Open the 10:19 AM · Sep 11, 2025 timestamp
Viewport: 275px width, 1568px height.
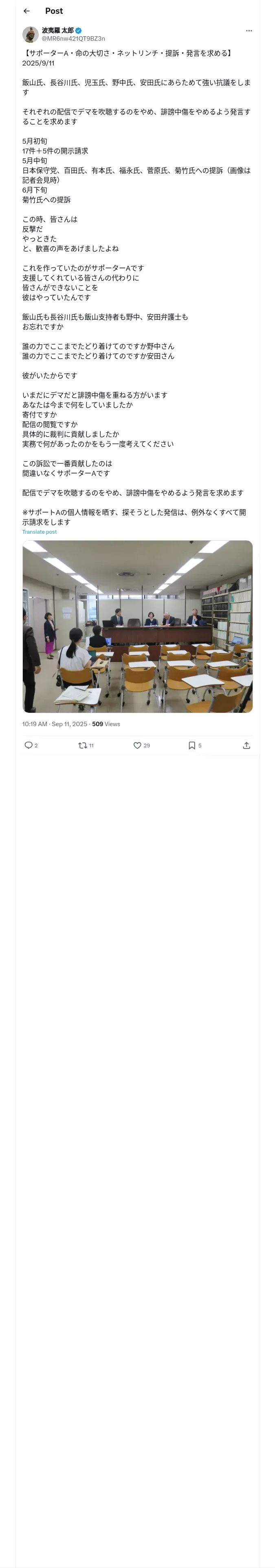[x=55, y=724]
